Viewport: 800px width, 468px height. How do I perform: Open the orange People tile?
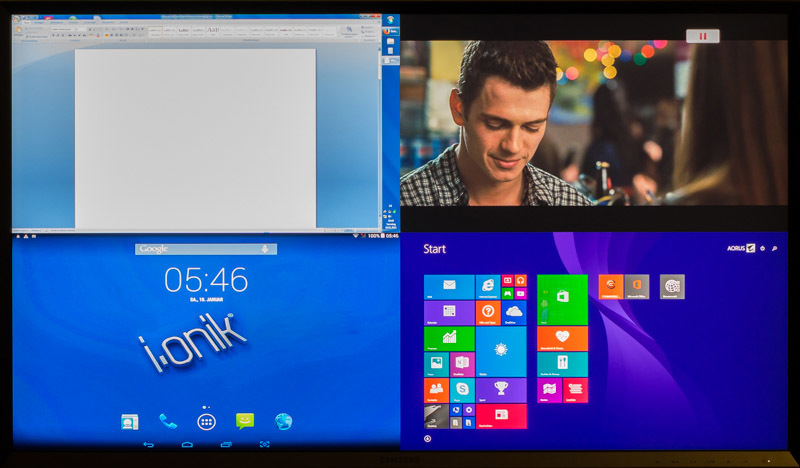tap(436, 390)
